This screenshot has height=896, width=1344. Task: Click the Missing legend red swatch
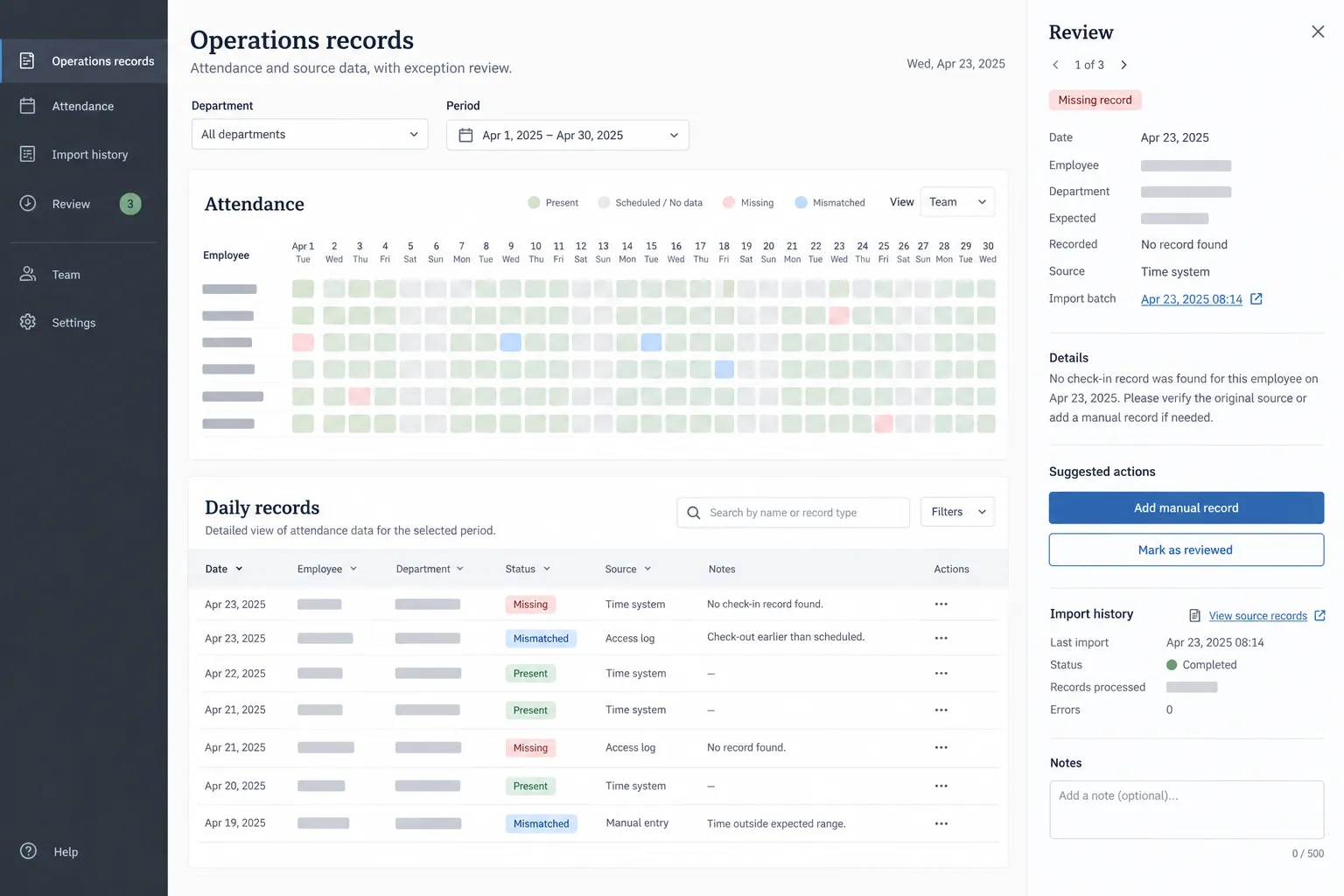click(728, 202)
